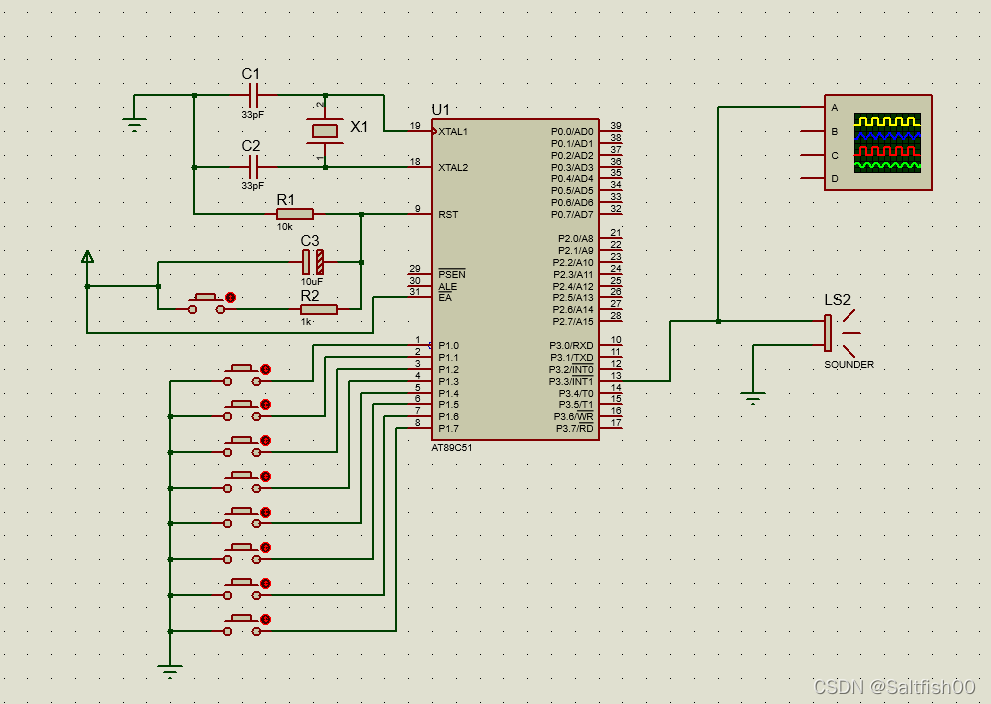Click the X1 crystal label
Viewport: 991px width, 704px height.
coord(359,127)
